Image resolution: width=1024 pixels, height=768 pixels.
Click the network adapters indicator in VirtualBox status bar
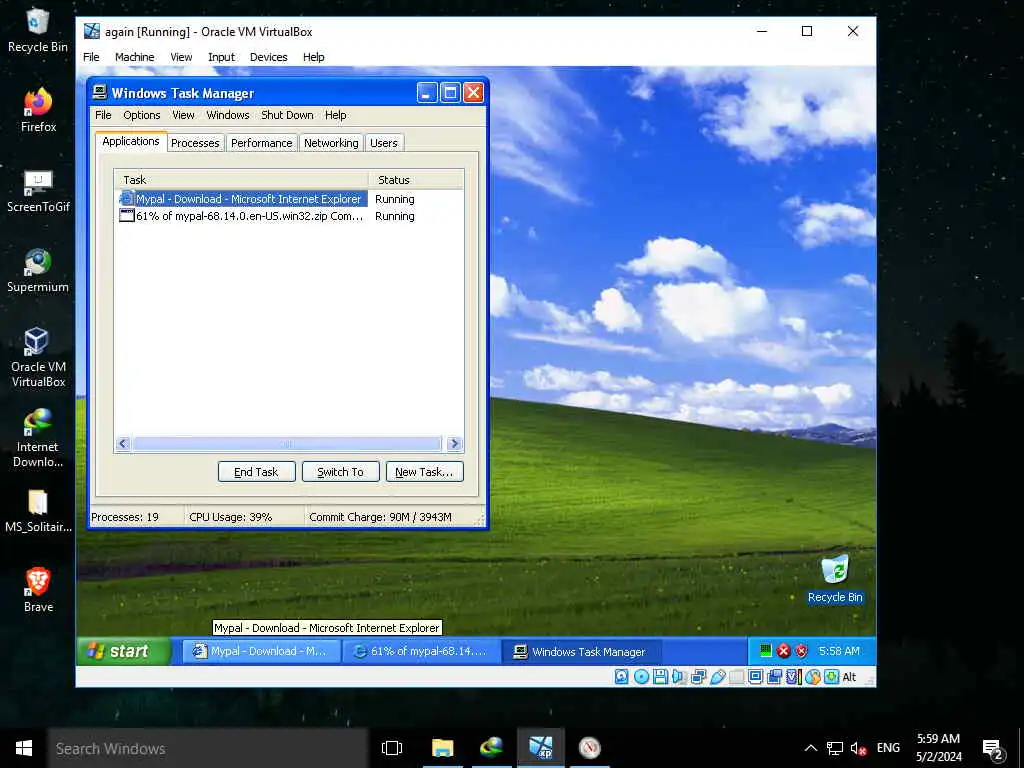coord(698,677)
